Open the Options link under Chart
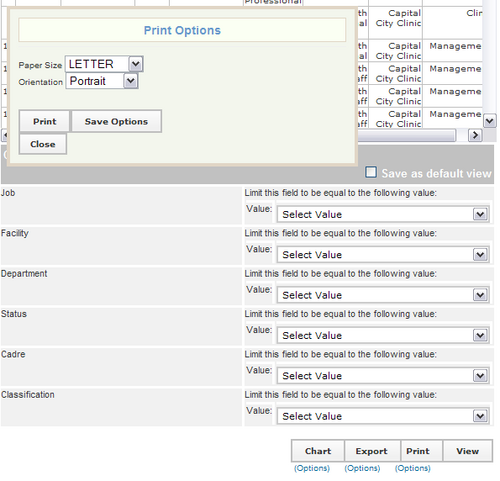The width and height of the screenshot is (500, 481). (312, 468)
